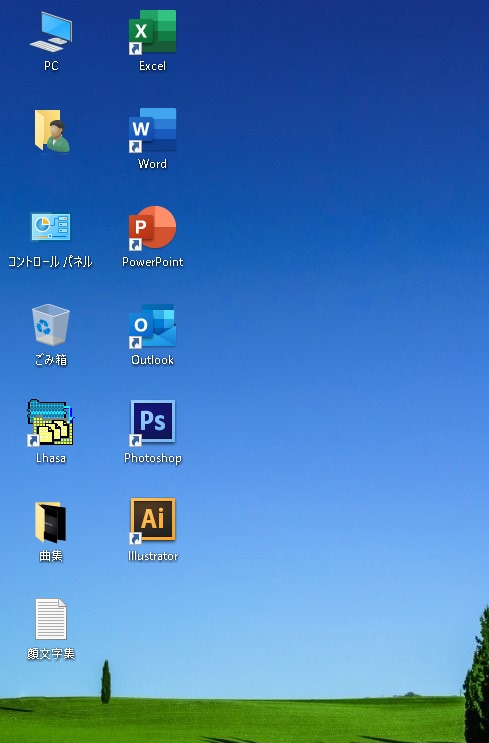Select the Lhasa shortcut icon
Viewport: 489px width, 743px height.
tap(50, 423)
